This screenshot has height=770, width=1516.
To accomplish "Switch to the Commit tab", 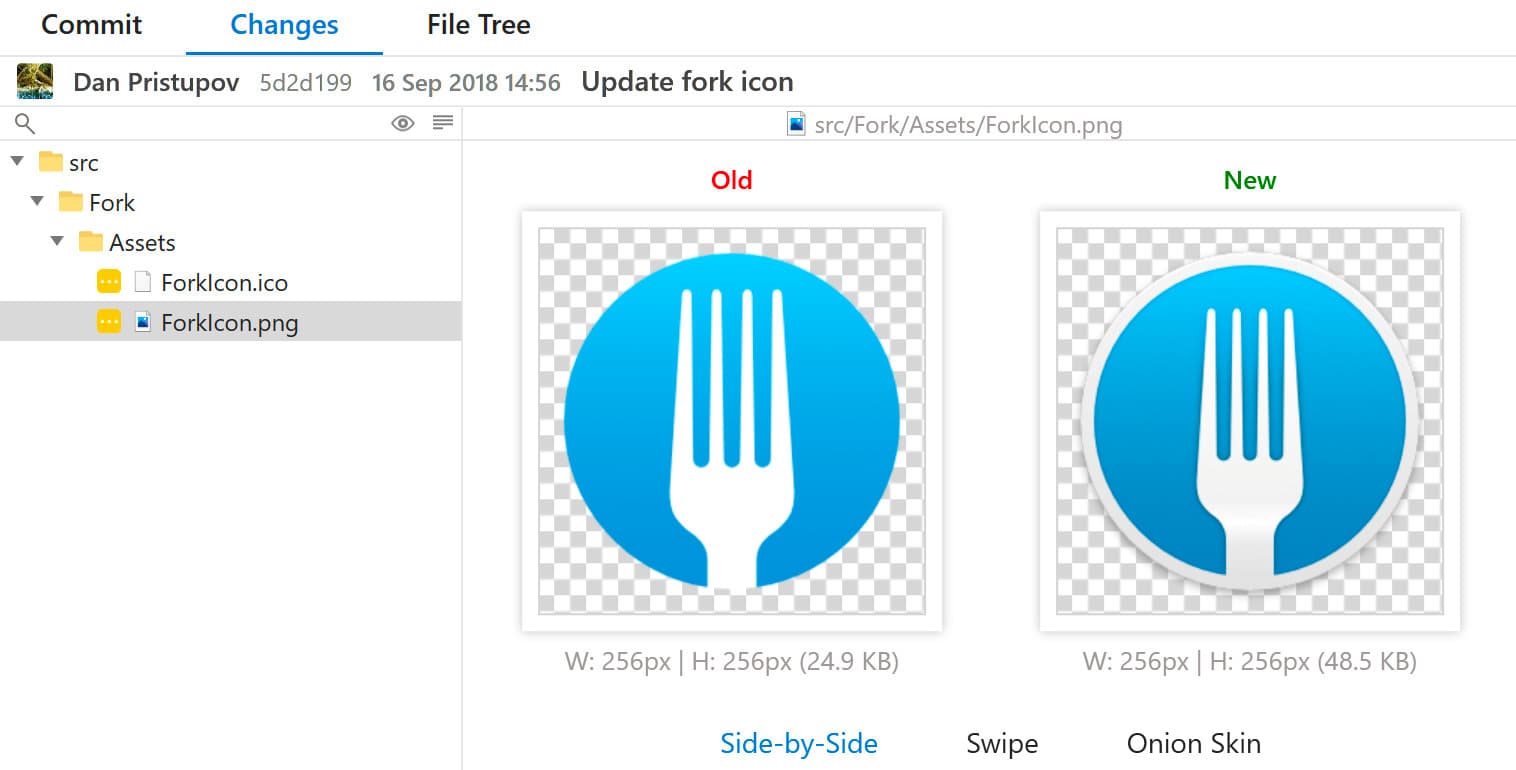I will (91, 24).
